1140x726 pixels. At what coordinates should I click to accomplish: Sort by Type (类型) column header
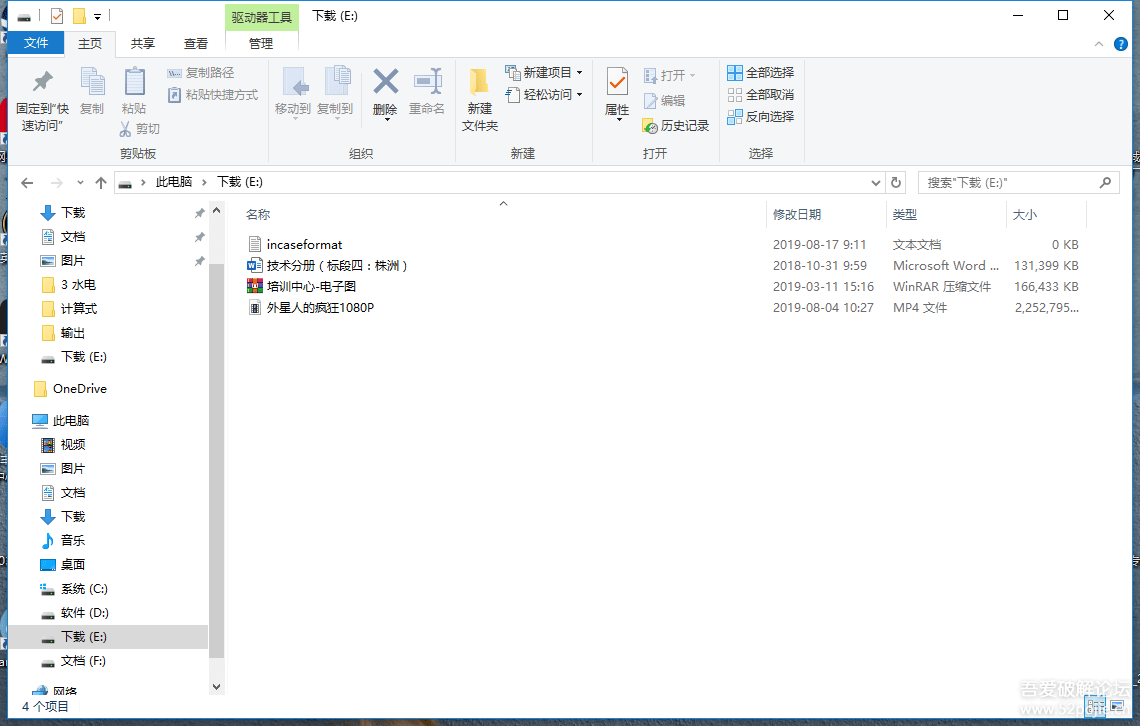click(x=905, y=214)
